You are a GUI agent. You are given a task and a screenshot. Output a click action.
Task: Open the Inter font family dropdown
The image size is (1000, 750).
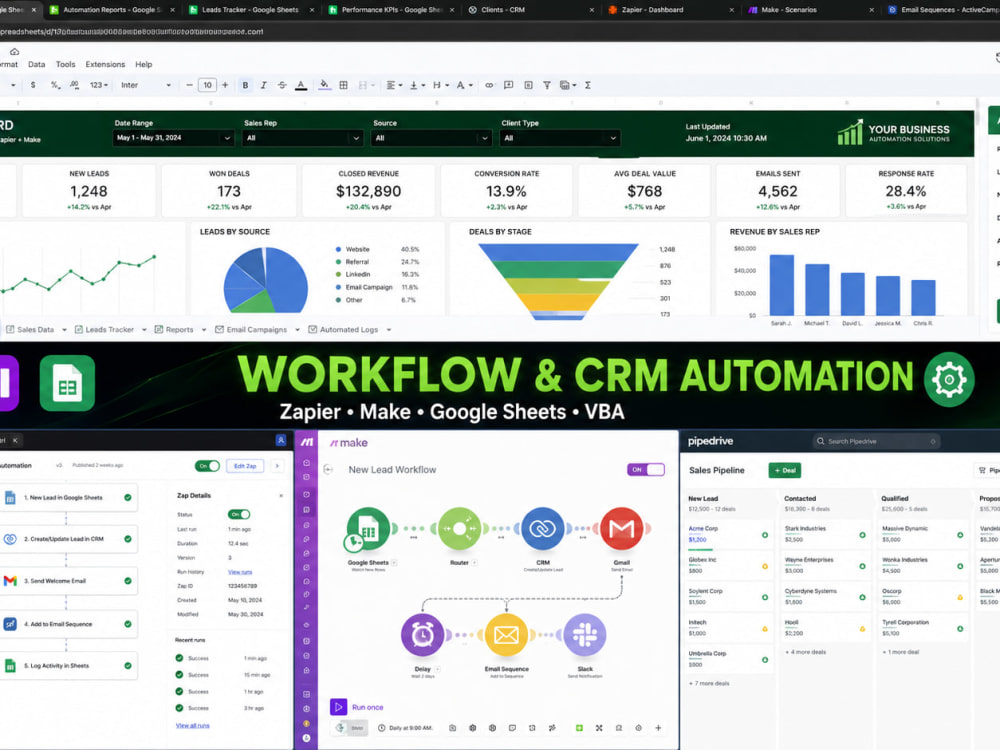[146, 85]
